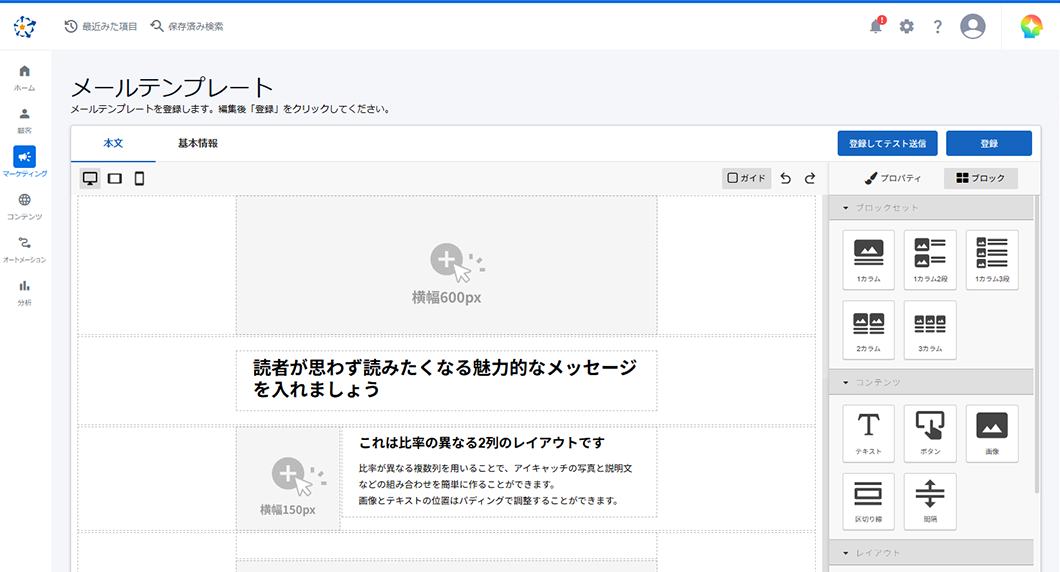
Task: Toggle the ガイド guide checkbox
Action: pyautogui.click(x=746, y=178)
